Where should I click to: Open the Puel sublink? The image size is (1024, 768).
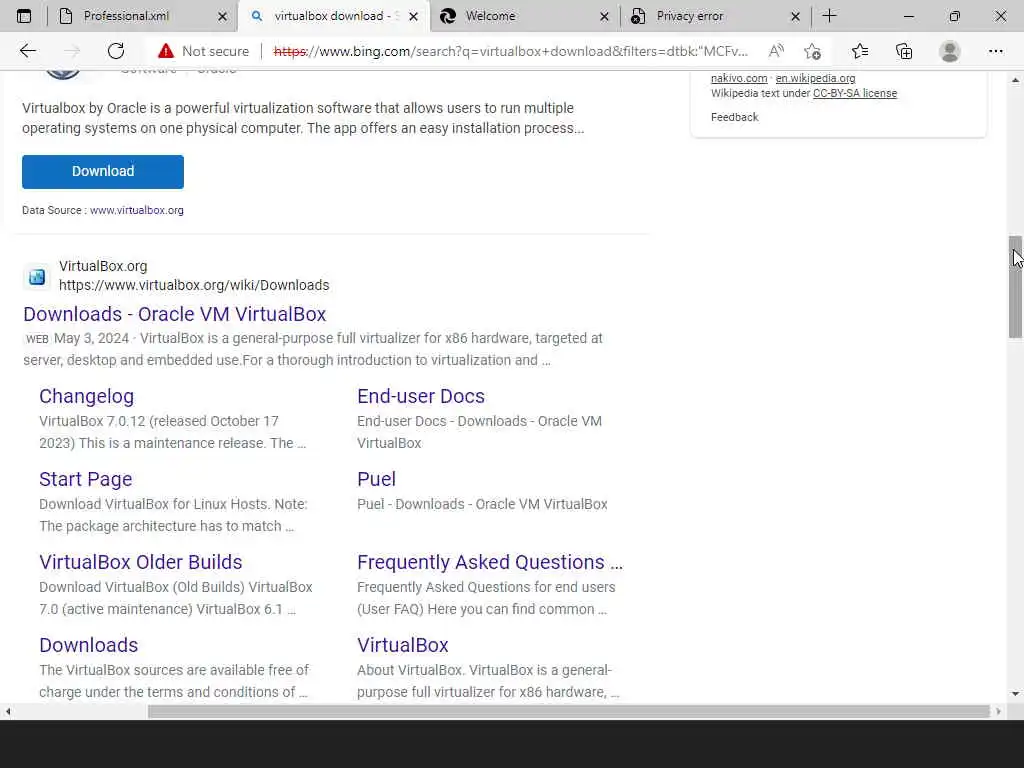coord(376,479)
